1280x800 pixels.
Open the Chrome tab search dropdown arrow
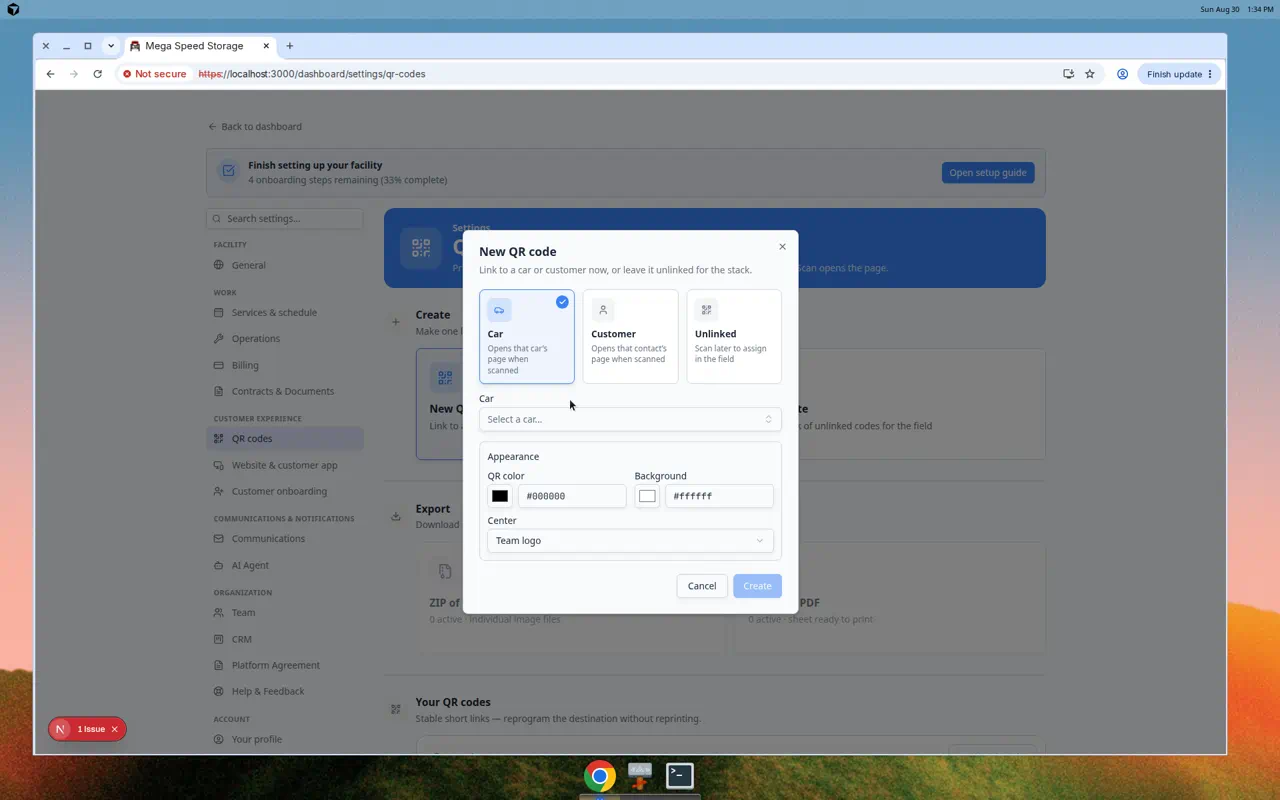point(111,46)
